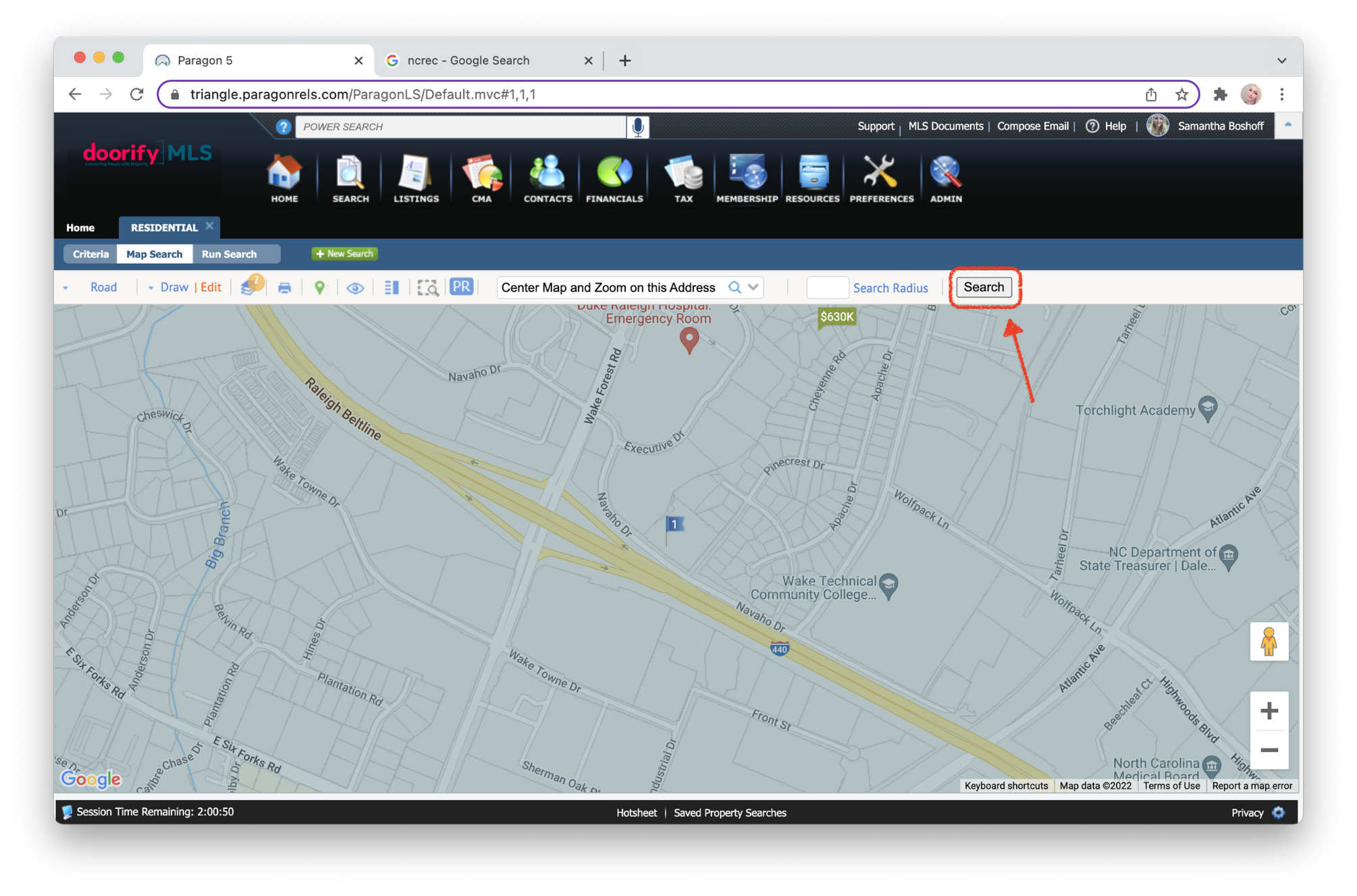Expand the address box dropdown chevron
Image resolution: width=1357 pixels, height=896 pixels.
tap(753, 287)
